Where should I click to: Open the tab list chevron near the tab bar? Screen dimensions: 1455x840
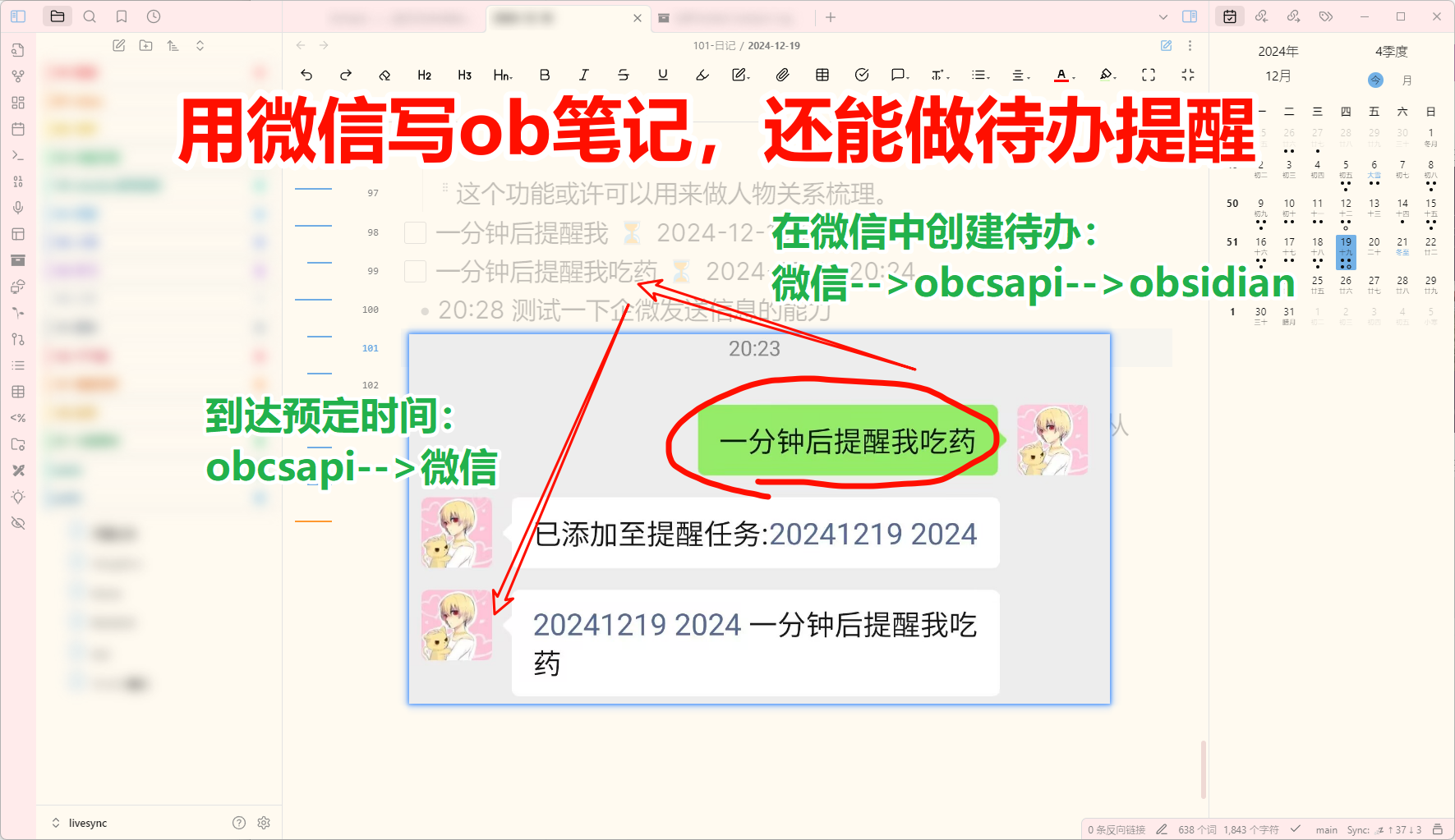click(x=1163, y=16)
